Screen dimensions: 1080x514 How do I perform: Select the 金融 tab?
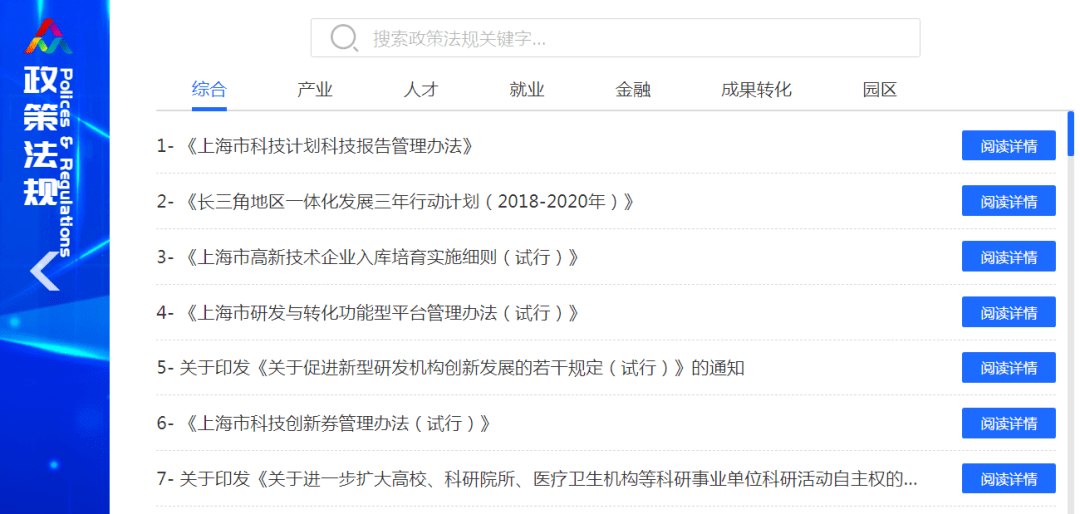click(633, 90)
